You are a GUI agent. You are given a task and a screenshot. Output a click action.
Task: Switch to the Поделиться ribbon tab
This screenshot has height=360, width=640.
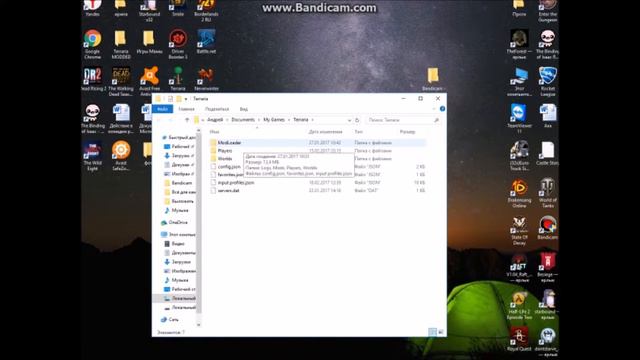pos(217,109)
